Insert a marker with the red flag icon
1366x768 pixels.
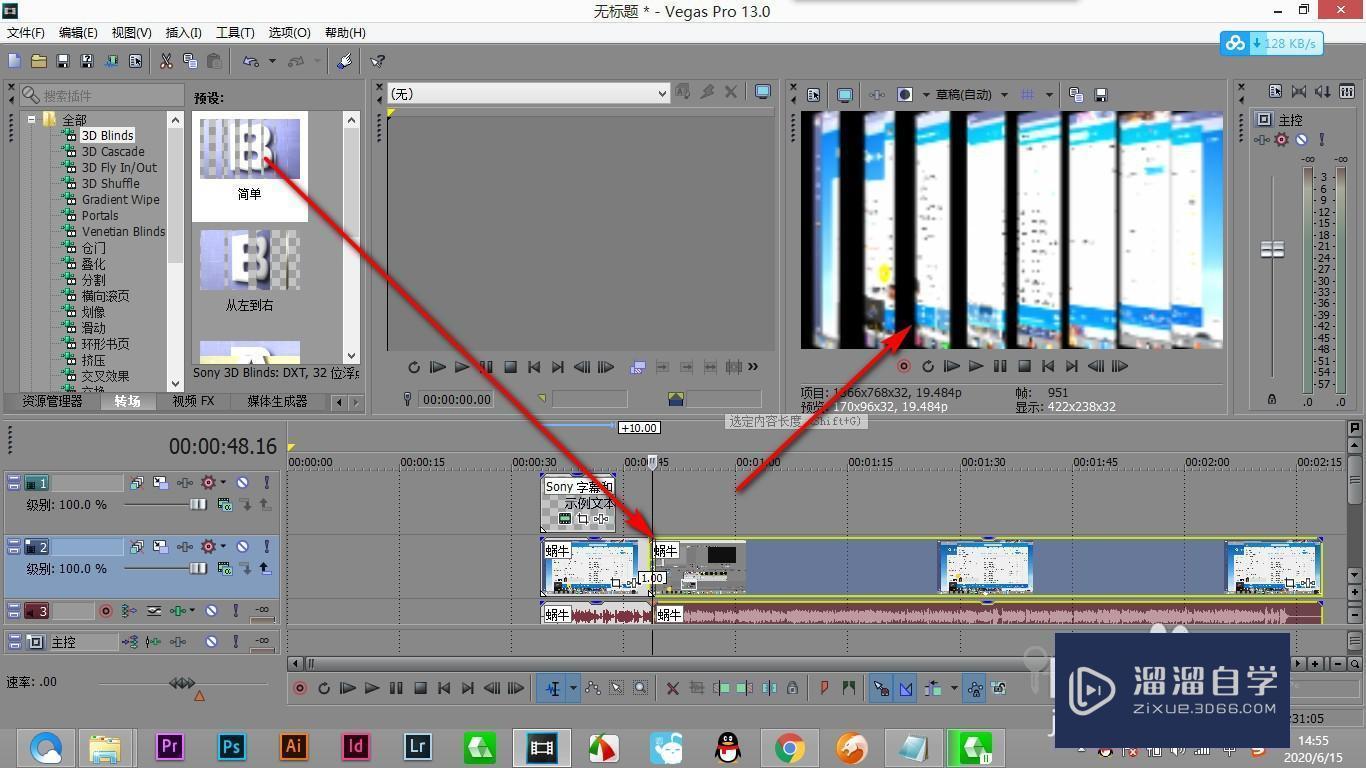pos(825,688)
